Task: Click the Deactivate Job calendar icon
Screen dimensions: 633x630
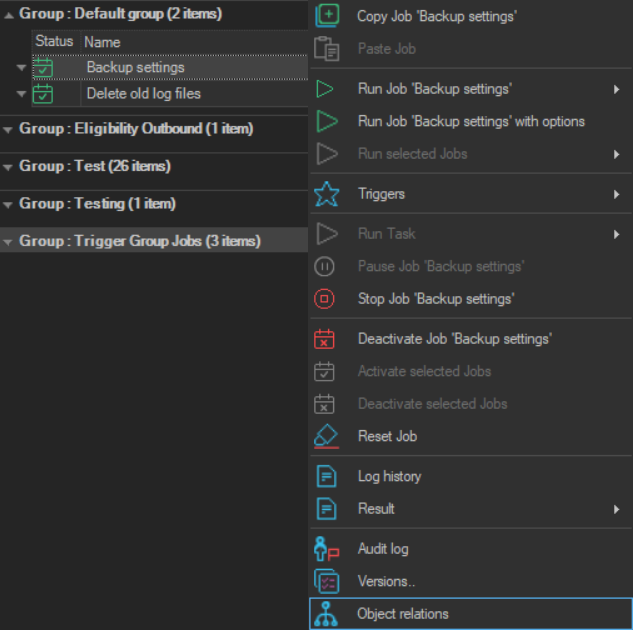Action: coord(326,339)
